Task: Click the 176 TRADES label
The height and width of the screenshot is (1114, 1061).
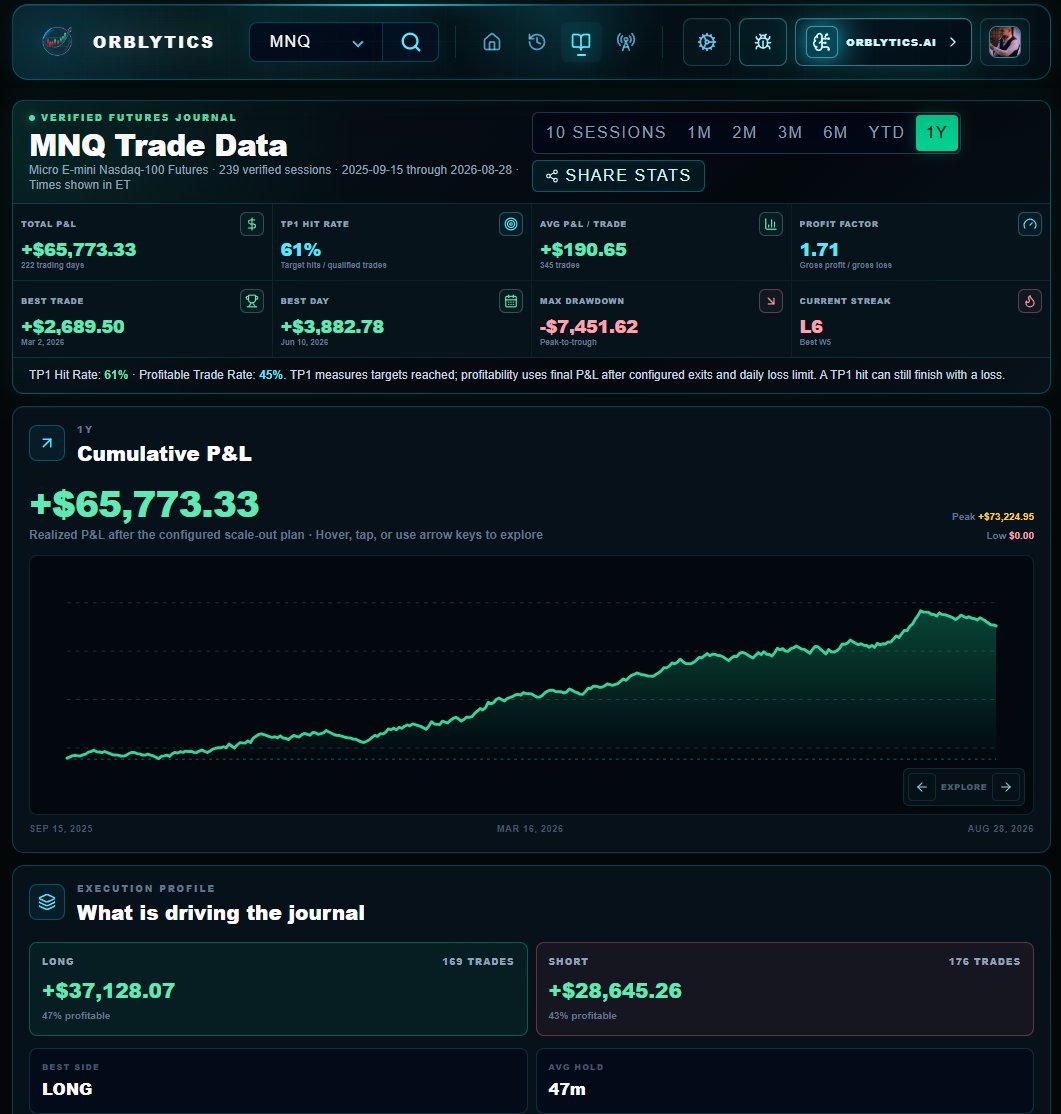Action: tap(984, 962)
